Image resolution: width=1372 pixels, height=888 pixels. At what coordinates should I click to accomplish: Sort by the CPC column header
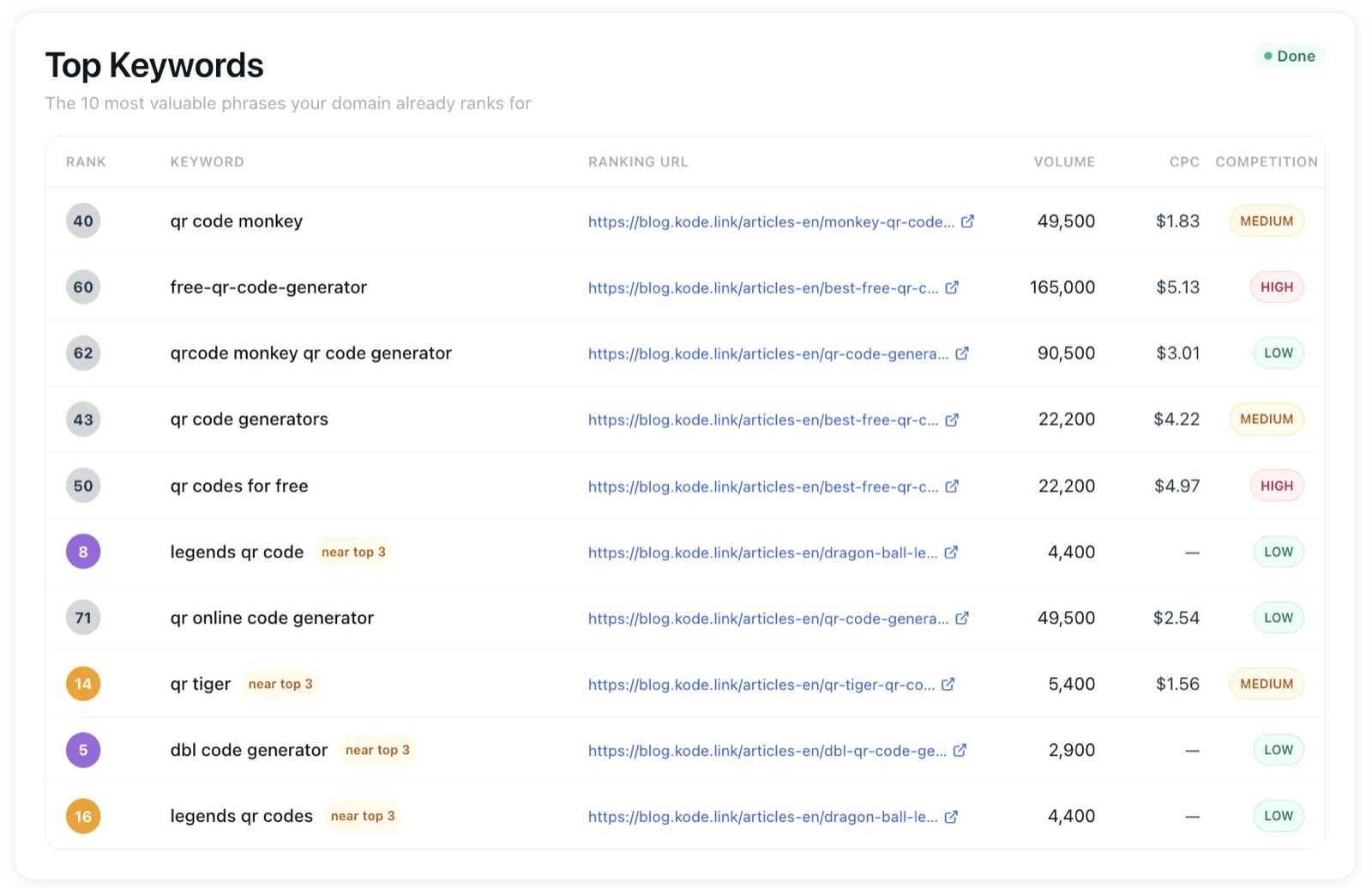[1184, 161]
